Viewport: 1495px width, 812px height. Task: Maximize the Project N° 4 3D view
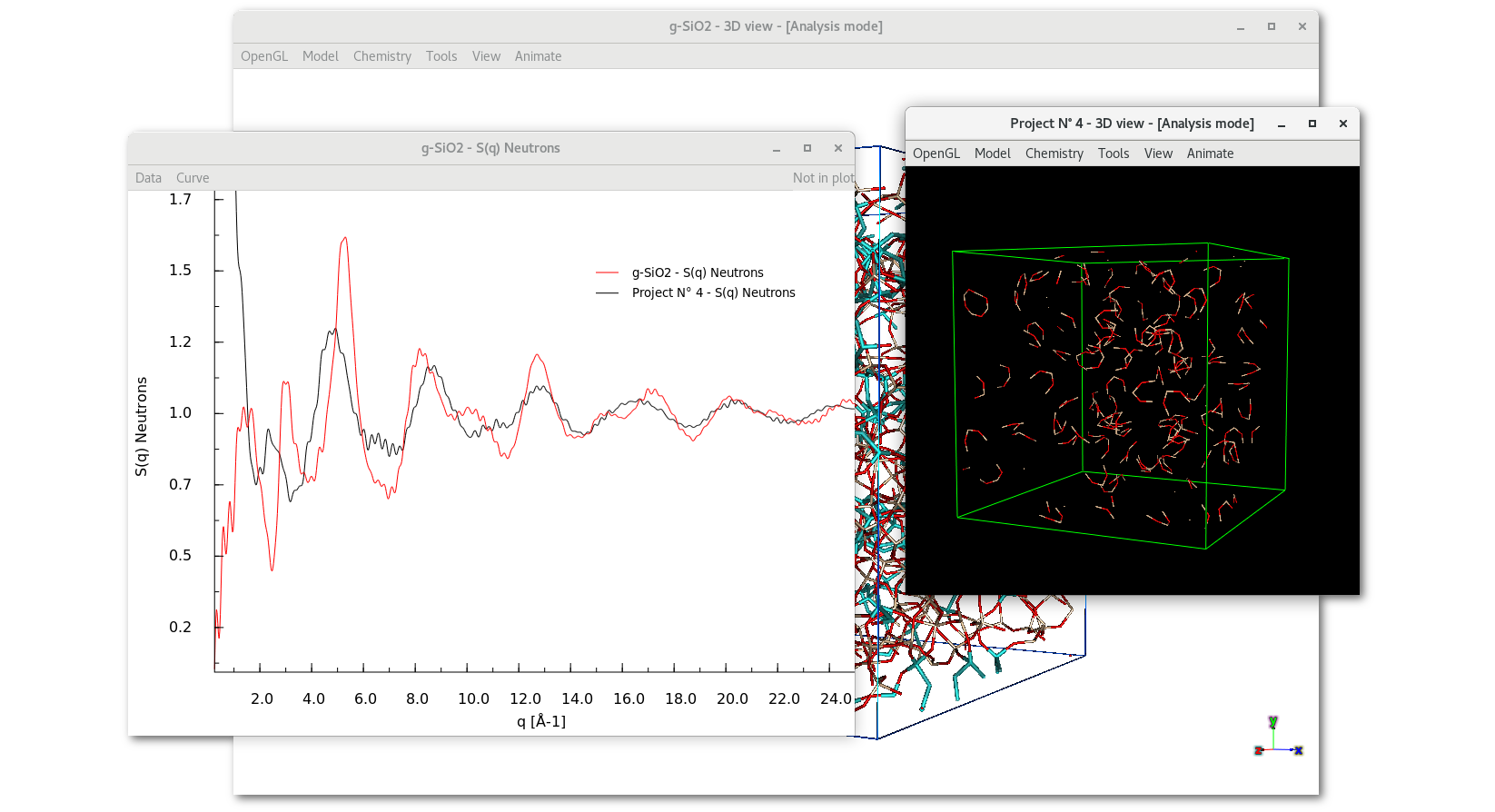pos(1312,124)
